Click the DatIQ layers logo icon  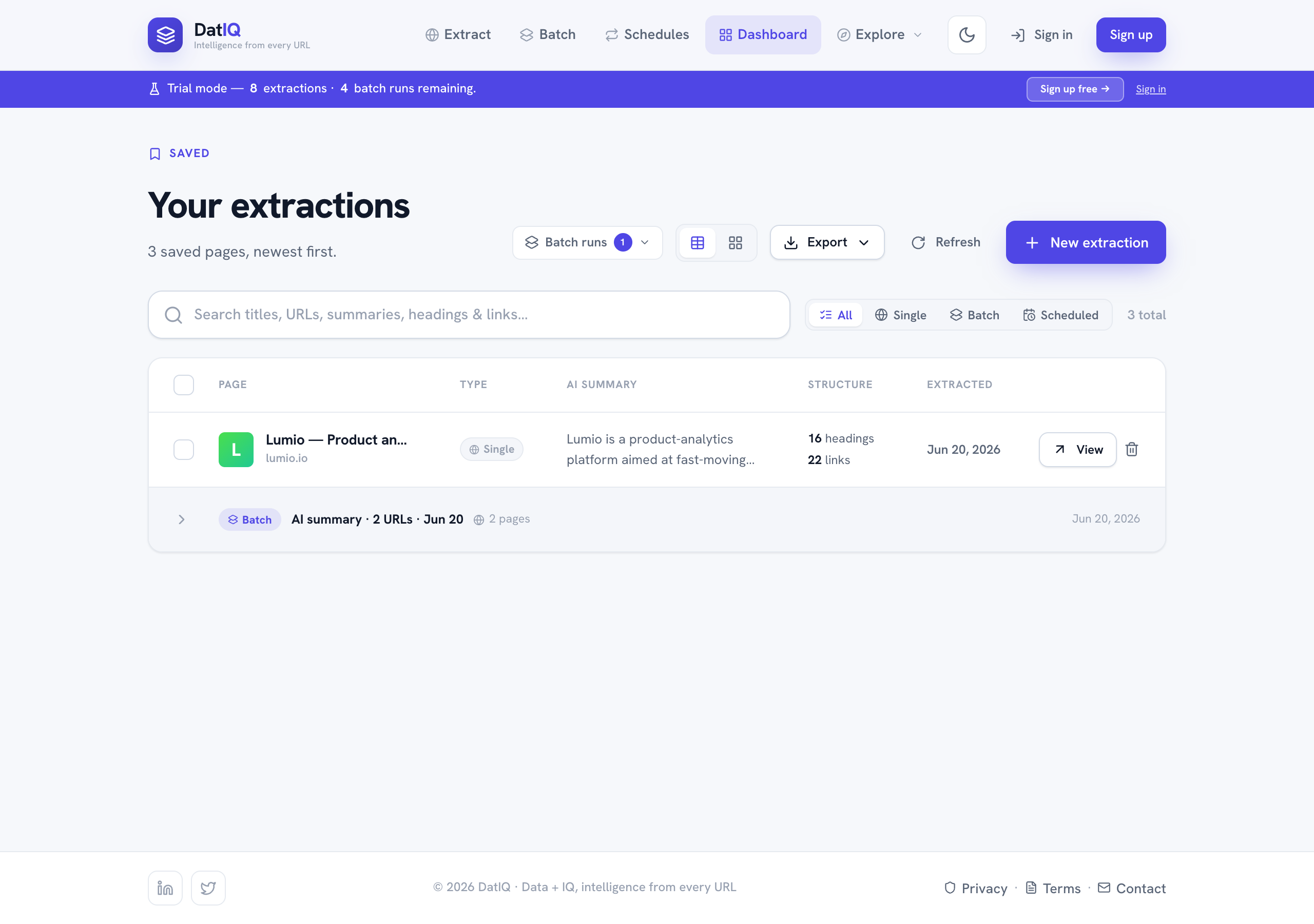point(165,35)
